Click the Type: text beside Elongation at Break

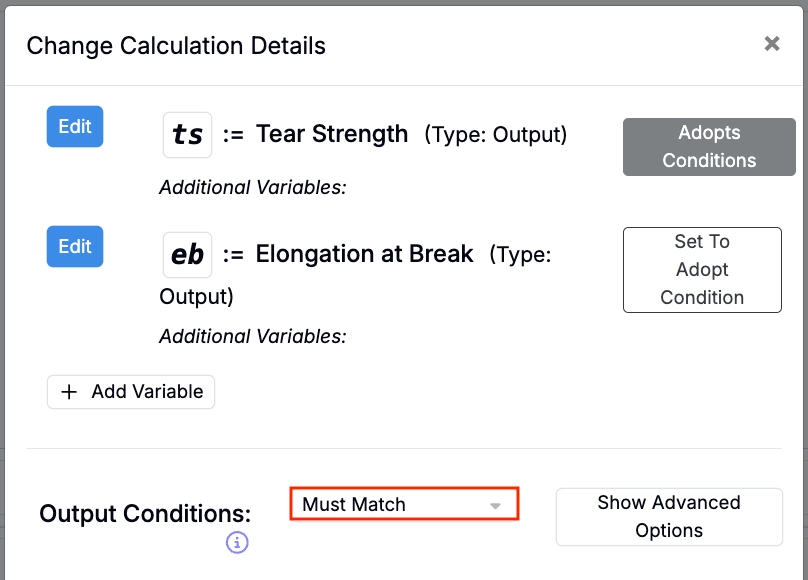(x=520, y=255)
